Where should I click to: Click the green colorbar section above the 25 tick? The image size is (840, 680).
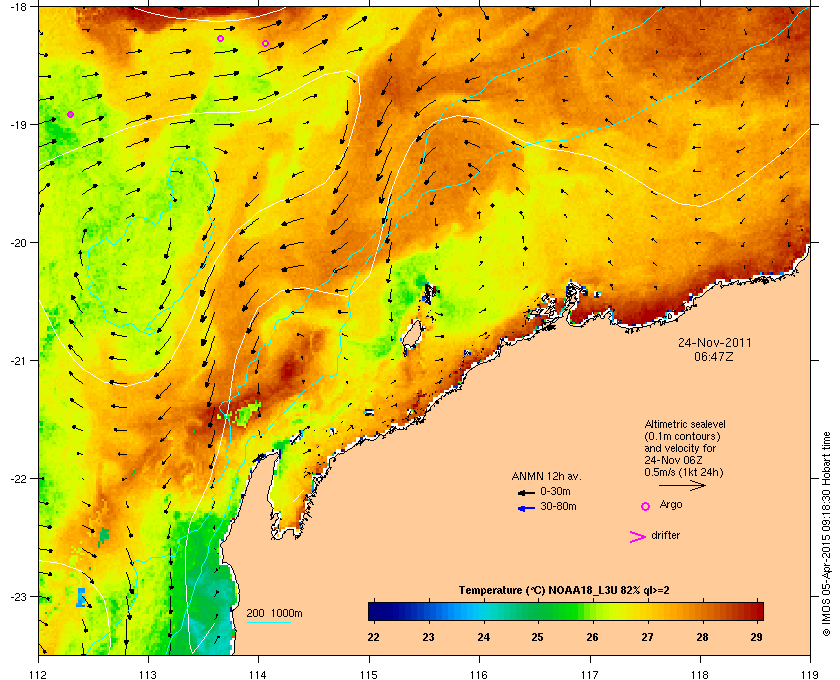click(x=537, y=611)
